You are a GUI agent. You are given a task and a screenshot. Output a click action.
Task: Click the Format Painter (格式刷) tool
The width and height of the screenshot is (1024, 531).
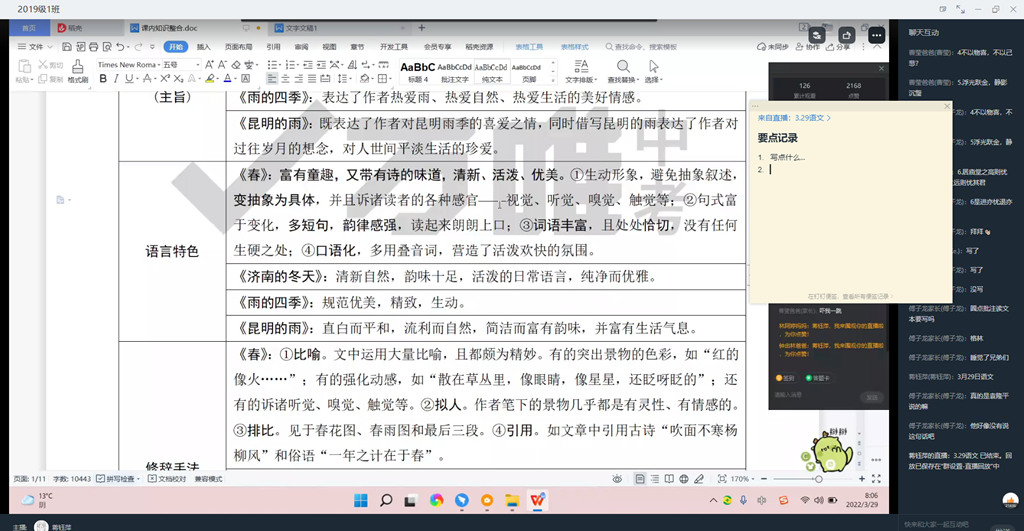77,71
